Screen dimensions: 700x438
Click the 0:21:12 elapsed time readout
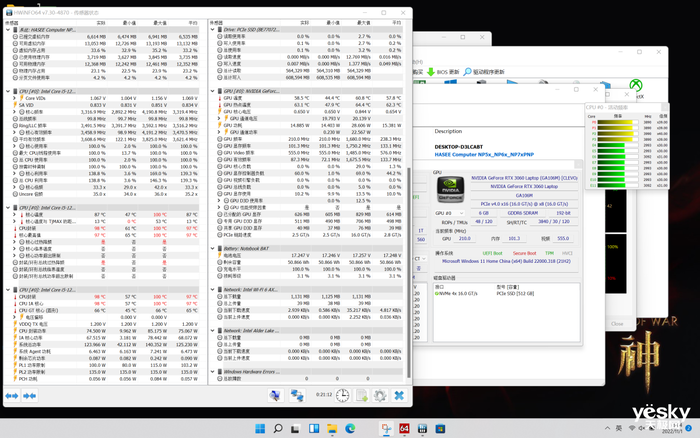(324, 395)
